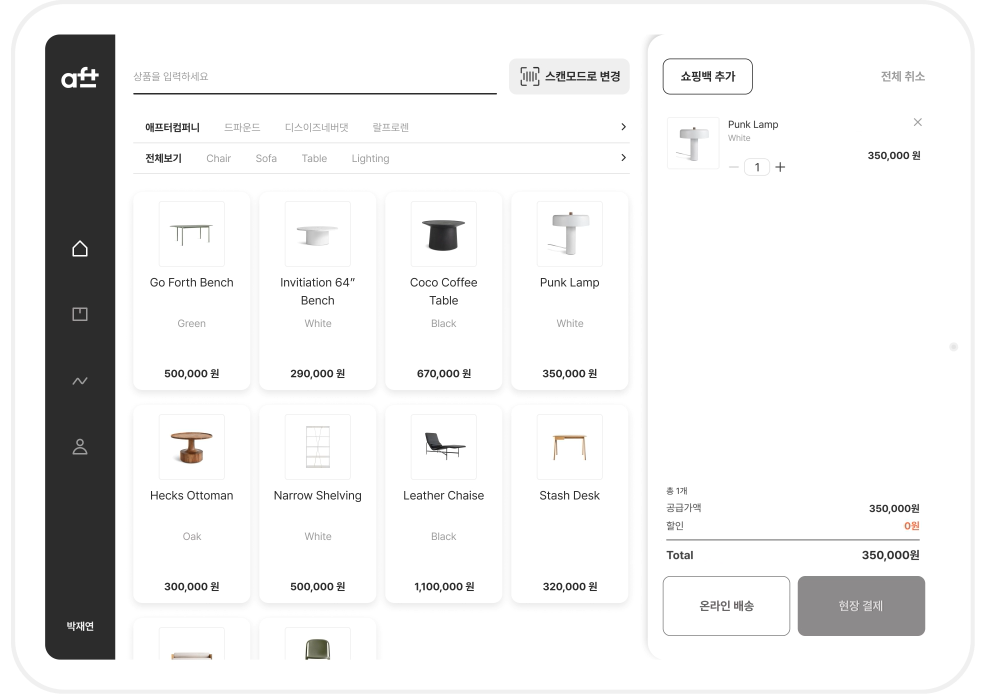Click the 전체 취소 link
Image resolution: width=984 pixels, height=699 pixels.
tap(902, 77)
